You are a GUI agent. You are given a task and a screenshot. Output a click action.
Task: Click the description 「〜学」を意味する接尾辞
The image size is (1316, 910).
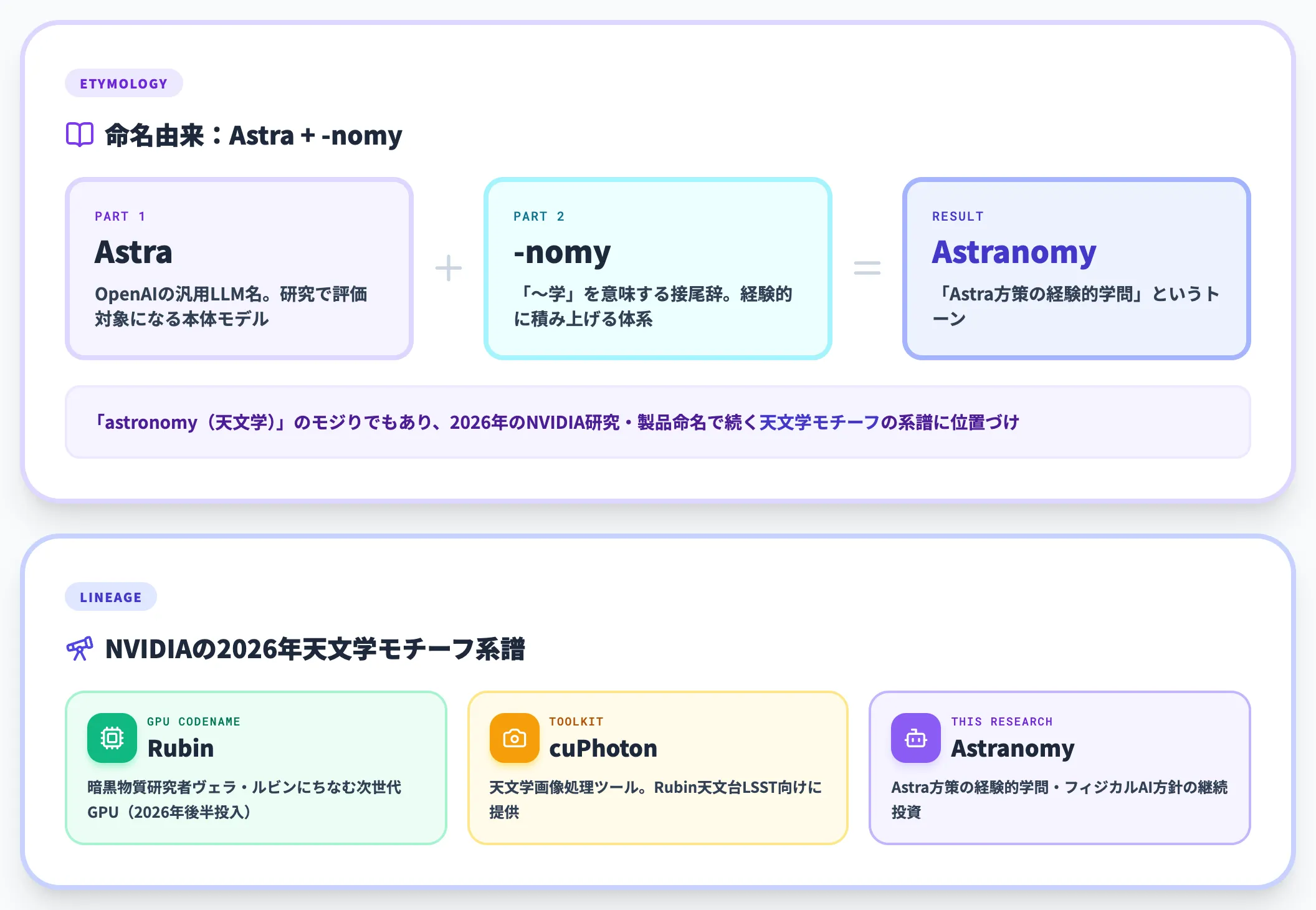652,306
